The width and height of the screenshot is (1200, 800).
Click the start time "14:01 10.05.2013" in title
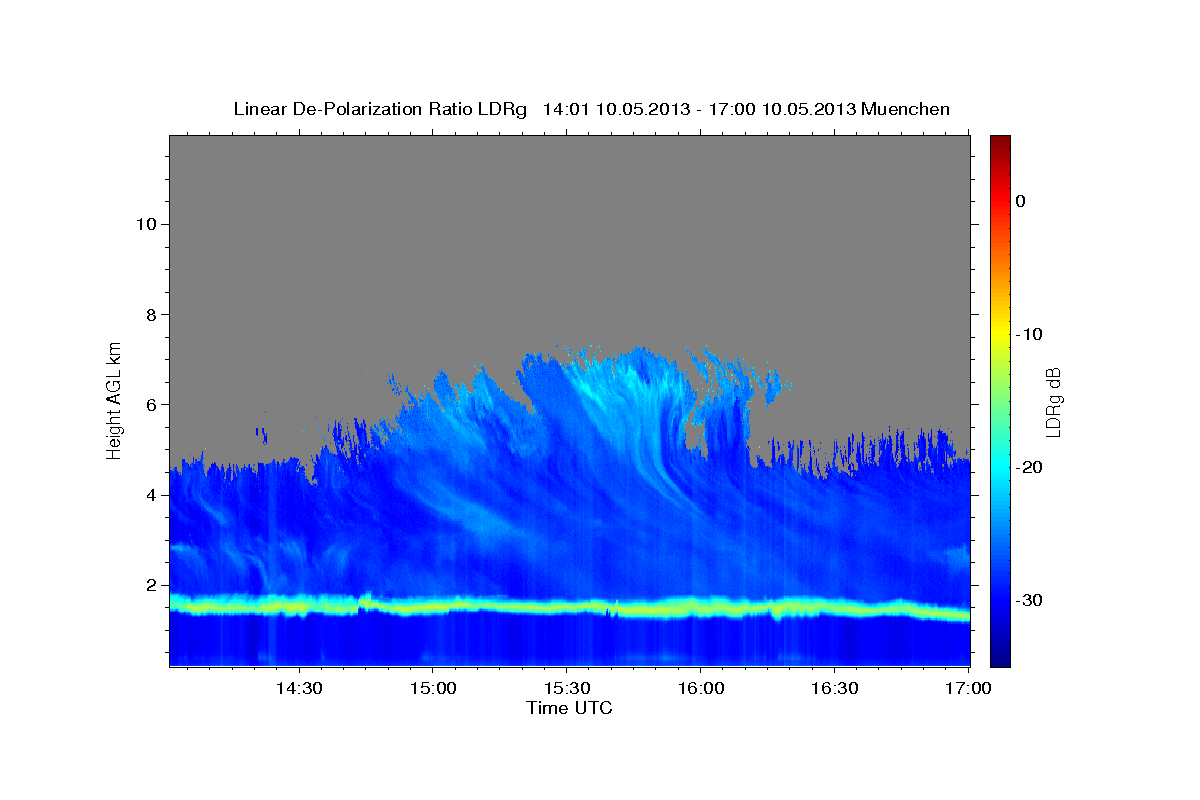[616, 109]
